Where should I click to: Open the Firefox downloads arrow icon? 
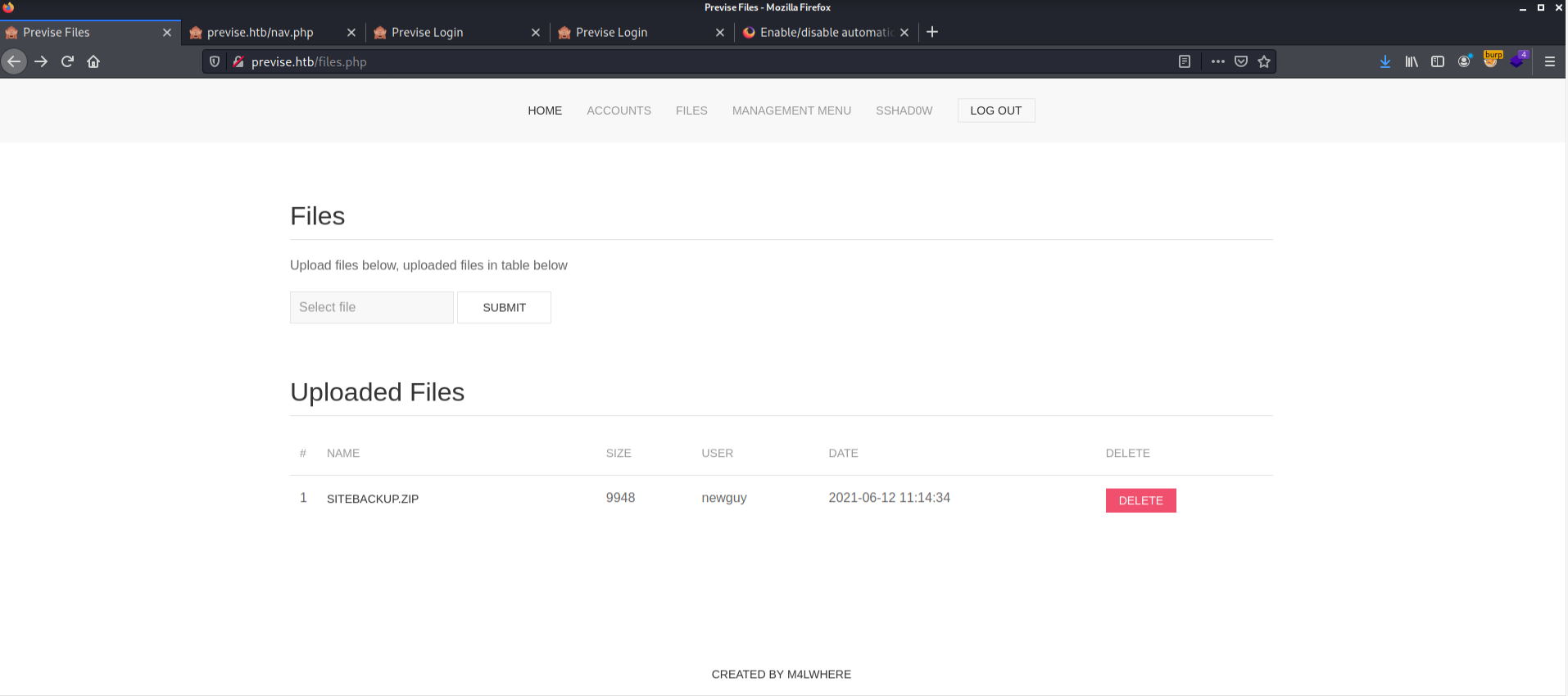coord(1384,61)
